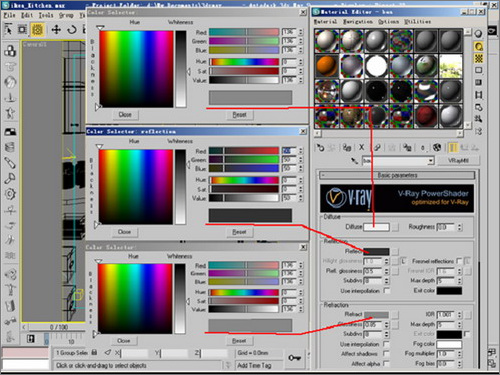The image size is (500, 375).
Task: Click reactor Rigid Body Collection cubes icon
Action: 10,51
